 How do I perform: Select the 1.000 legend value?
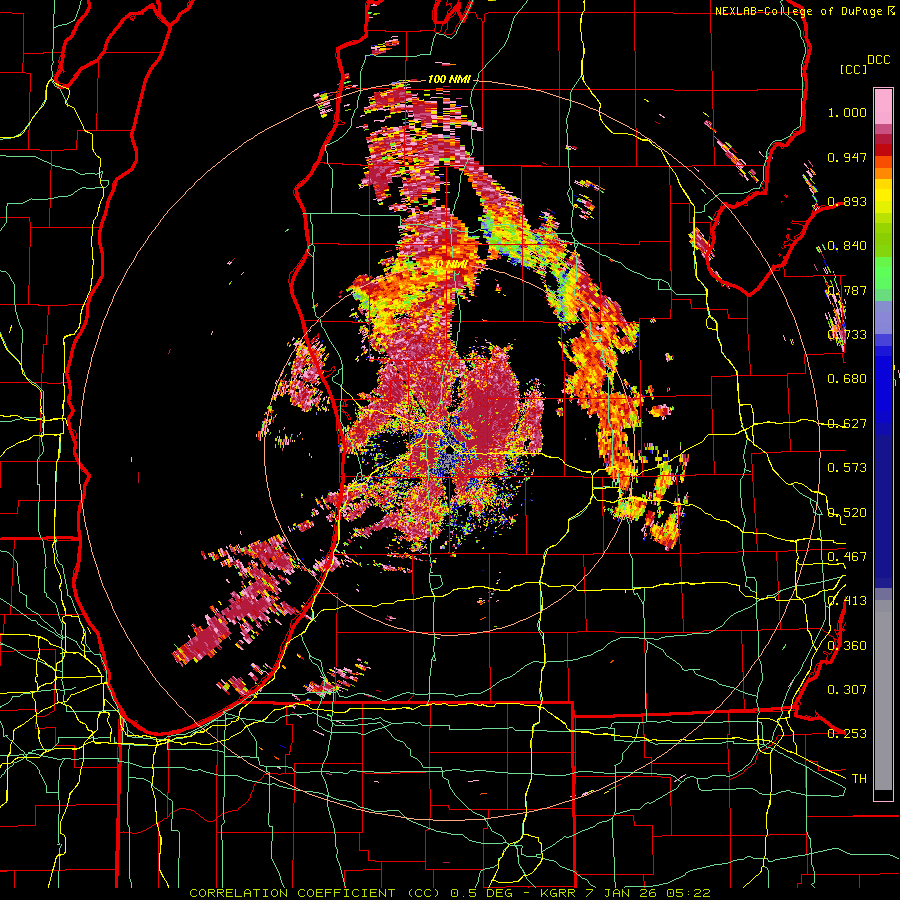click(x=847, y=112)
